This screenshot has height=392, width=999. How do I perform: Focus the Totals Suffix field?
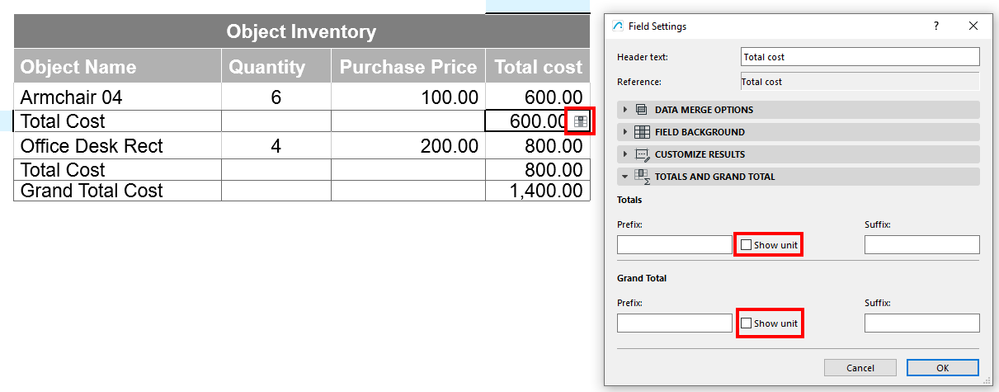click(922, 245)
